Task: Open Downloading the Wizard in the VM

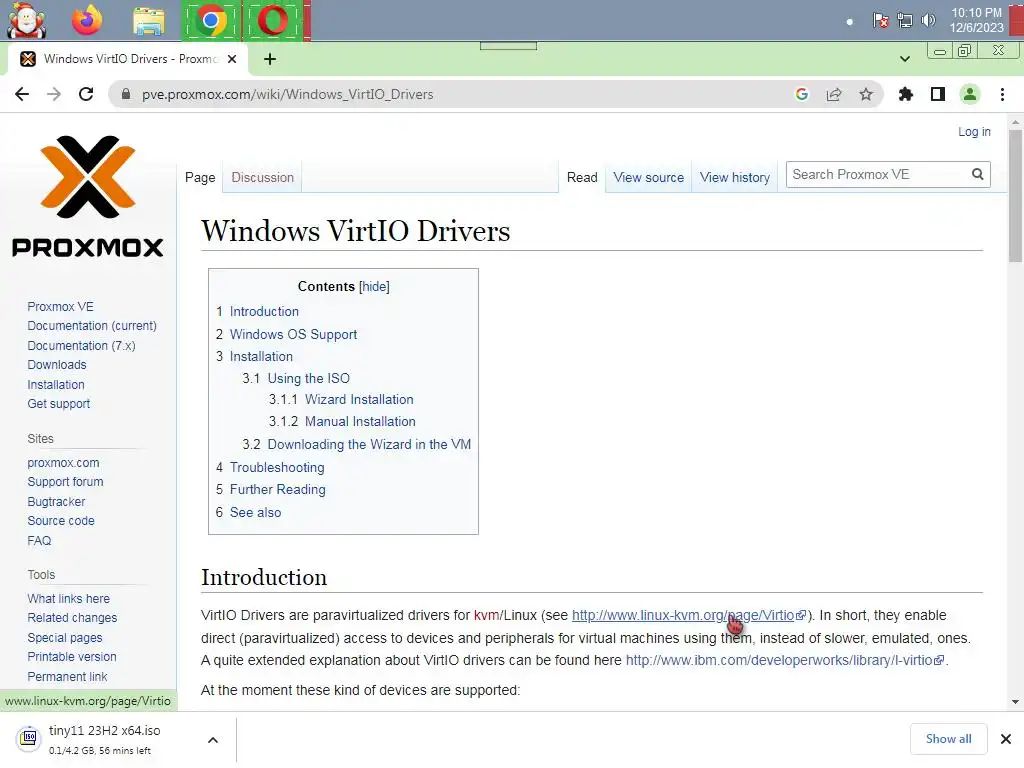Action: [369, 444]
